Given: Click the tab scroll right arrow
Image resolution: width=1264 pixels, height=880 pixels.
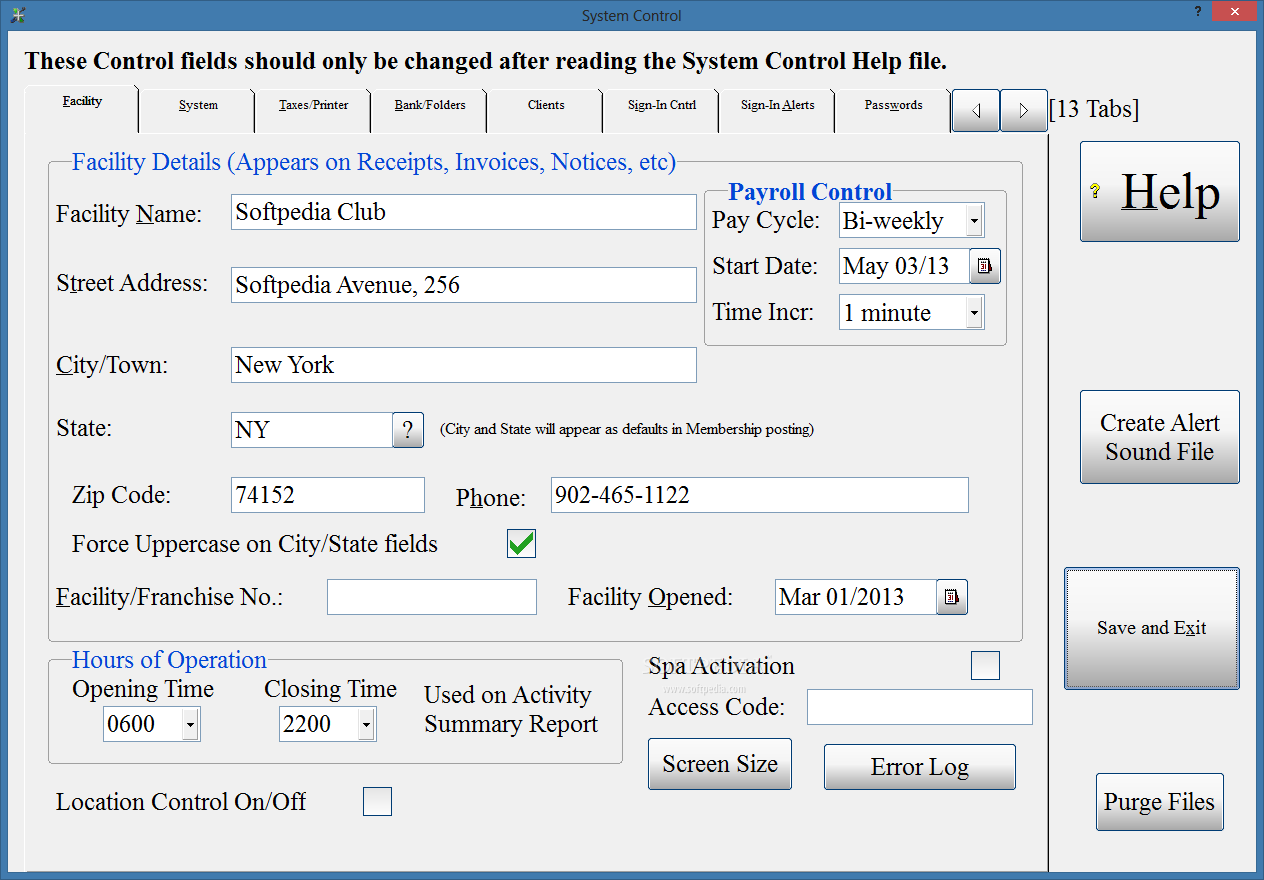Looking at the screenshot, I should tap(1024, 110).
